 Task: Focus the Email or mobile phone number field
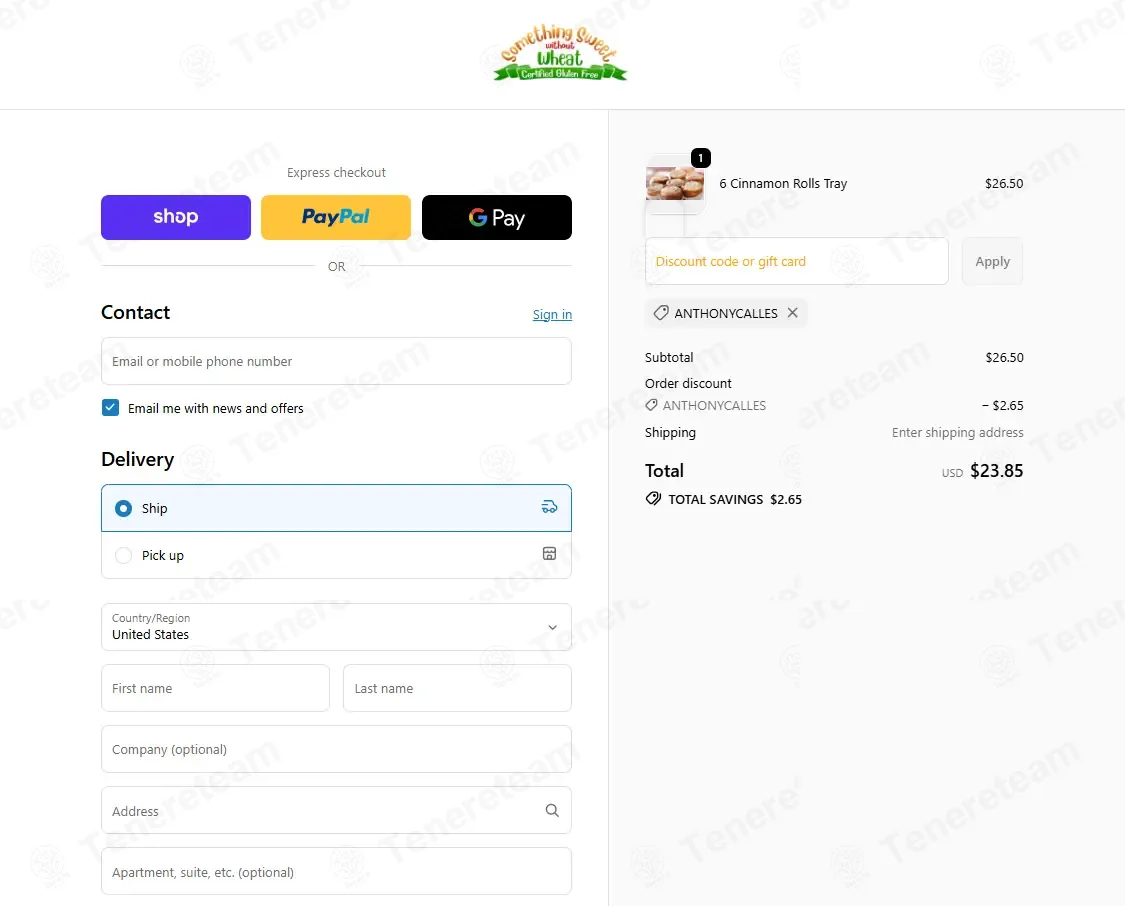click(336, 361)
